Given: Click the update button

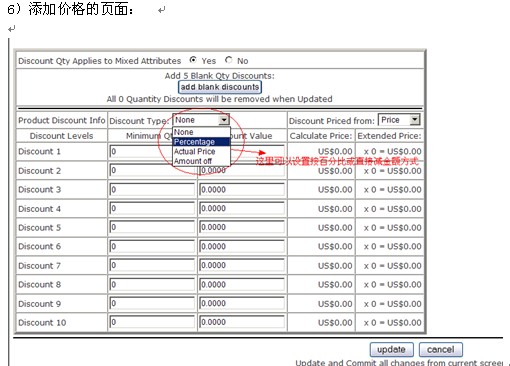Looking at the screenshot, I should [x=392, y=349].
